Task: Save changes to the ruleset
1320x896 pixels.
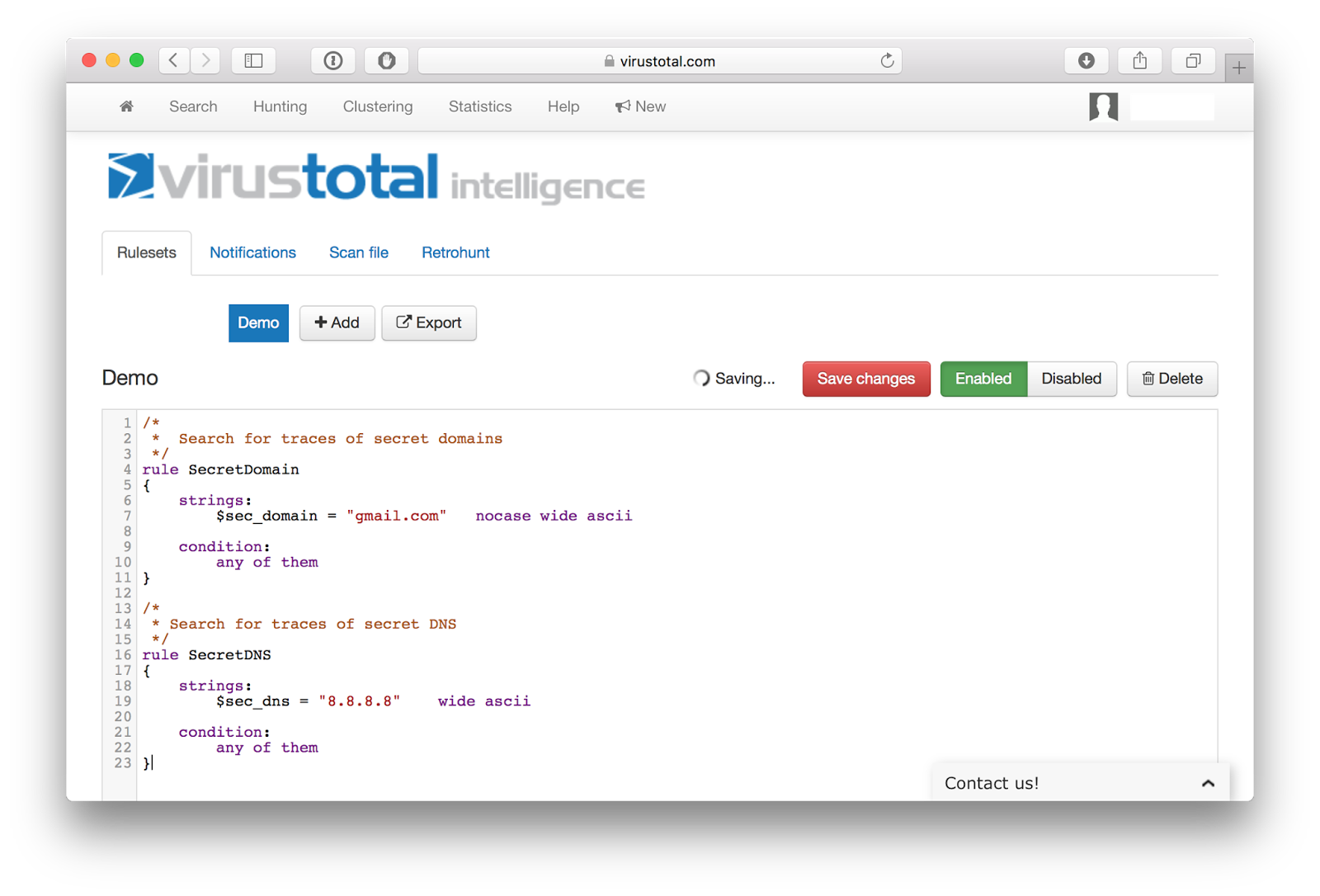Action: pyautogui.click(x=865, y=379)
